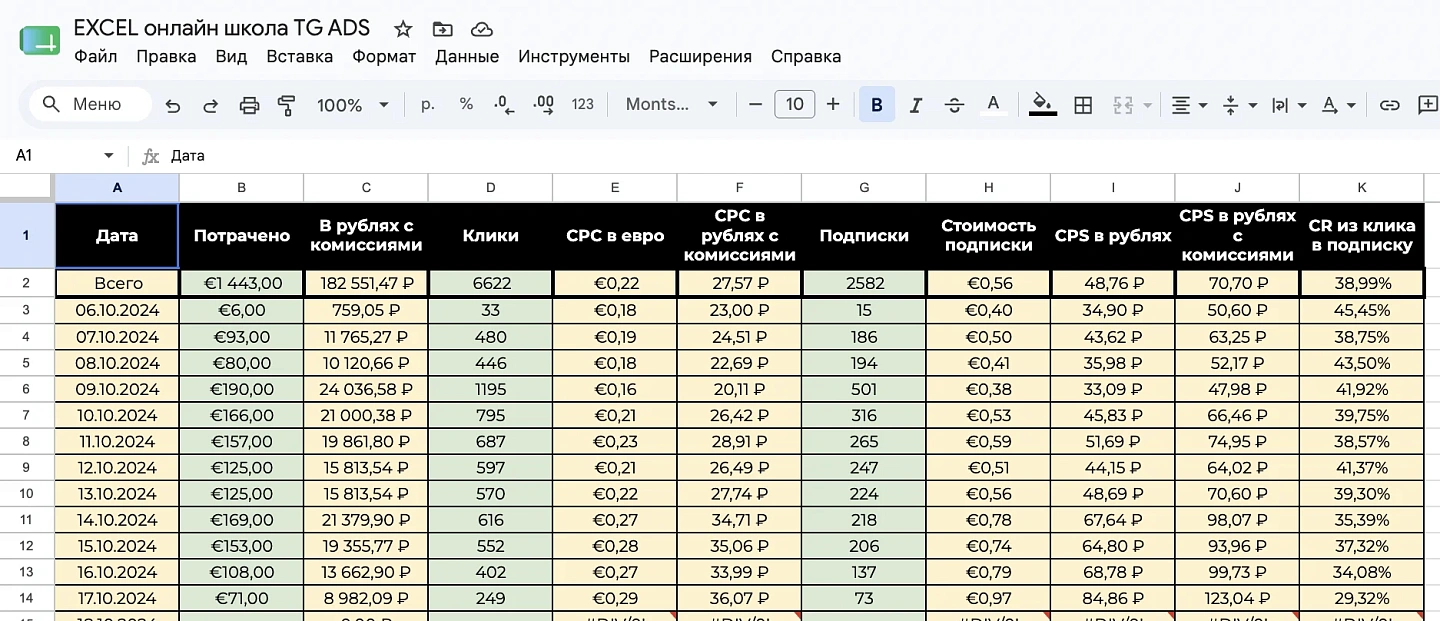Open the borders tool
The image size is (1440, 621).
pos(1083,104)
